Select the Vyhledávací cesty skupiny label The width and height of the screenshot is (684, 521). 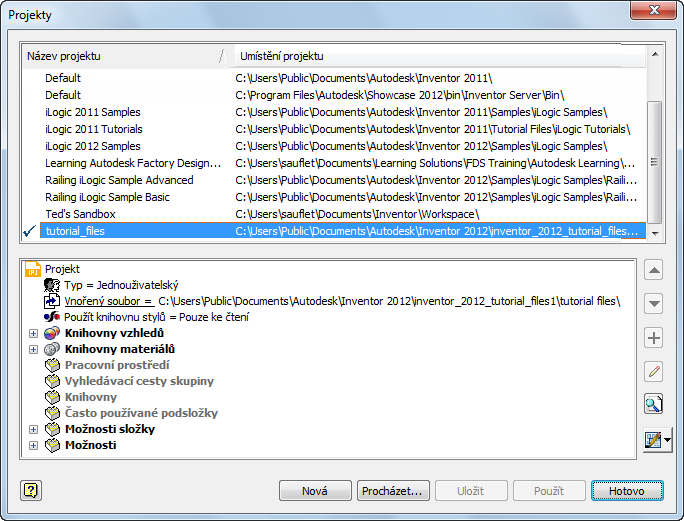140,381
